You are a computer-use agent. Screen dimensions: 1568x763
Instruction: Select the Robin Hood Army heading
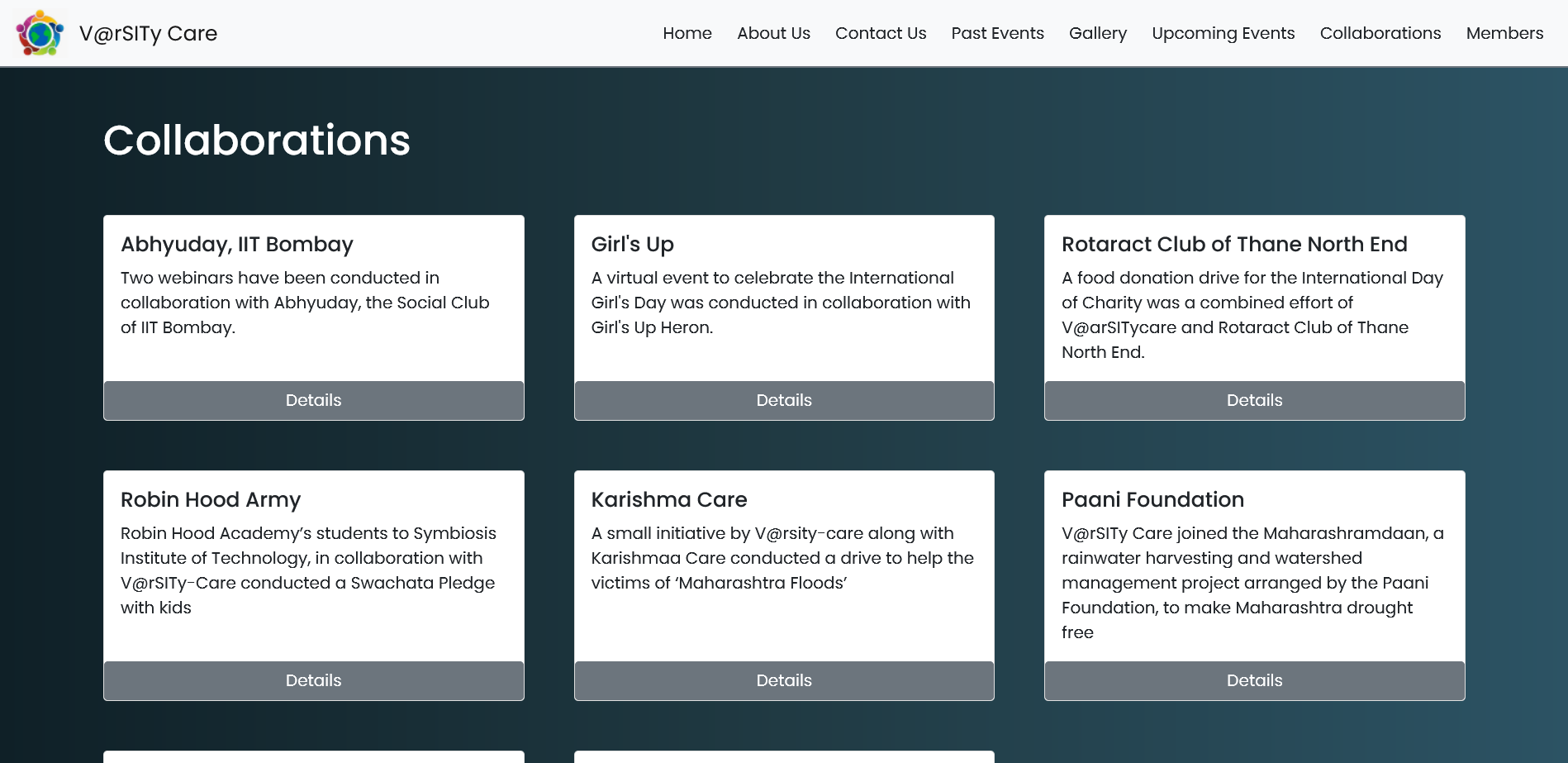click(x=211, y=500)
